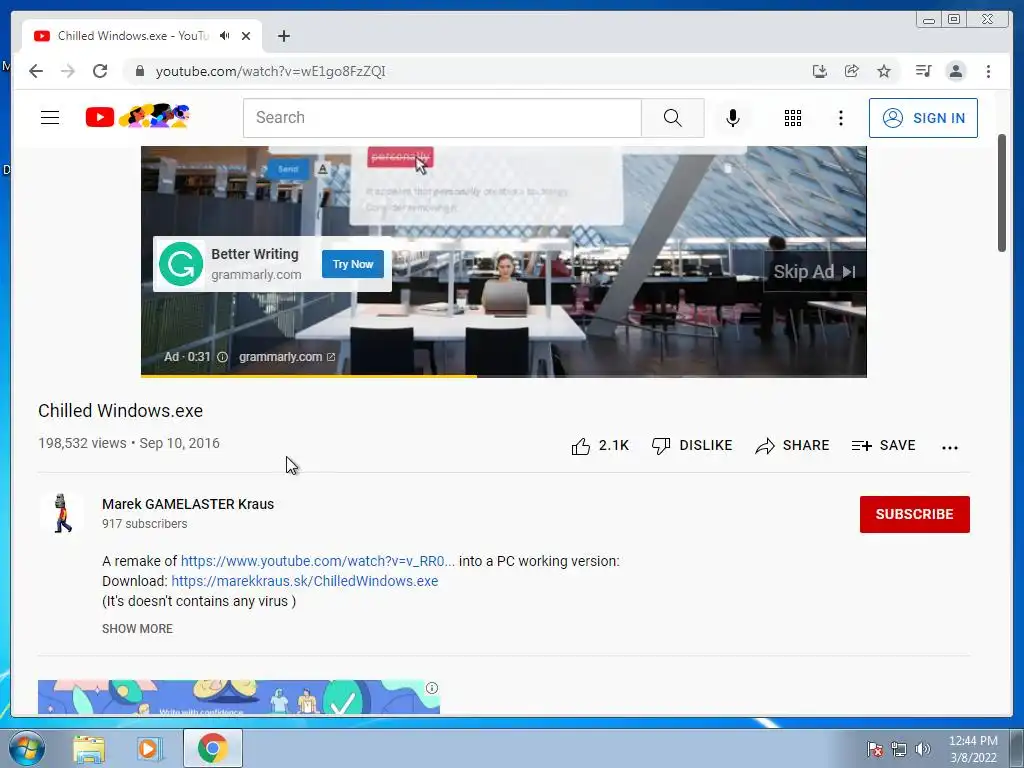The height and width of the screenshot is (768, 1024).
Task: Click Try Now on the Grammarly ad
Action: click(353, 264)
